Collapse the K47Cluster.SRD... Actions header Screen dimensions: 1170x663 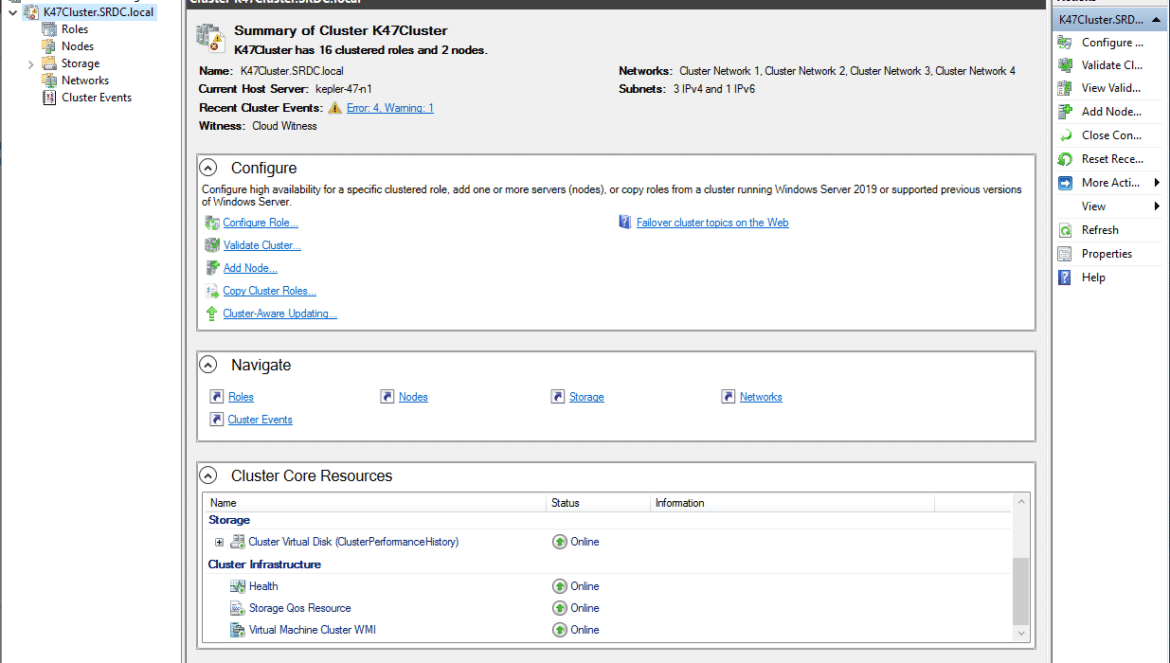click(x=1157, y=20)
